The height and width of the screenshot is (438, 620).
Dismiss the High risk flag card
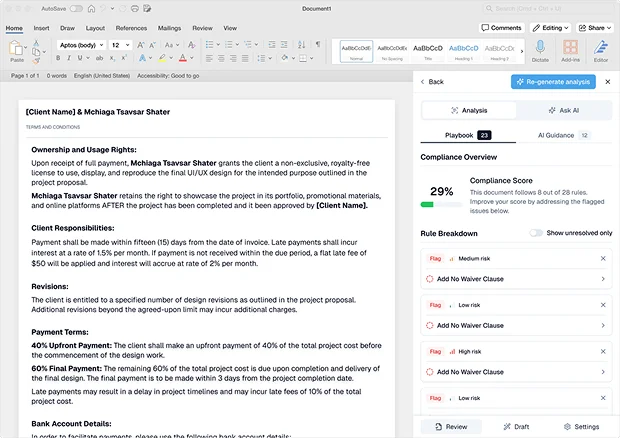tap(603, 351)
